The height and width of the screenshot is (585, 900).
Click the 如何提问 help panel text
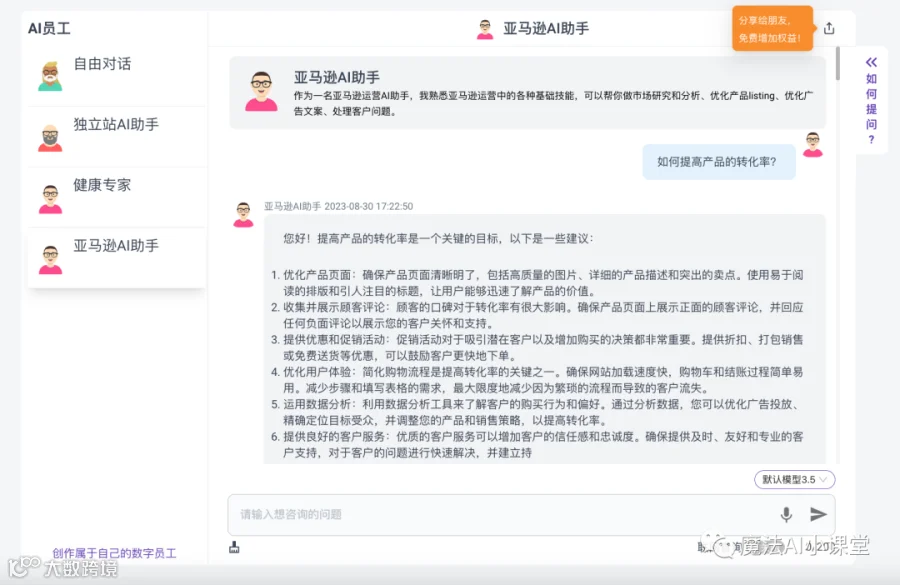(x=871, y=109)
